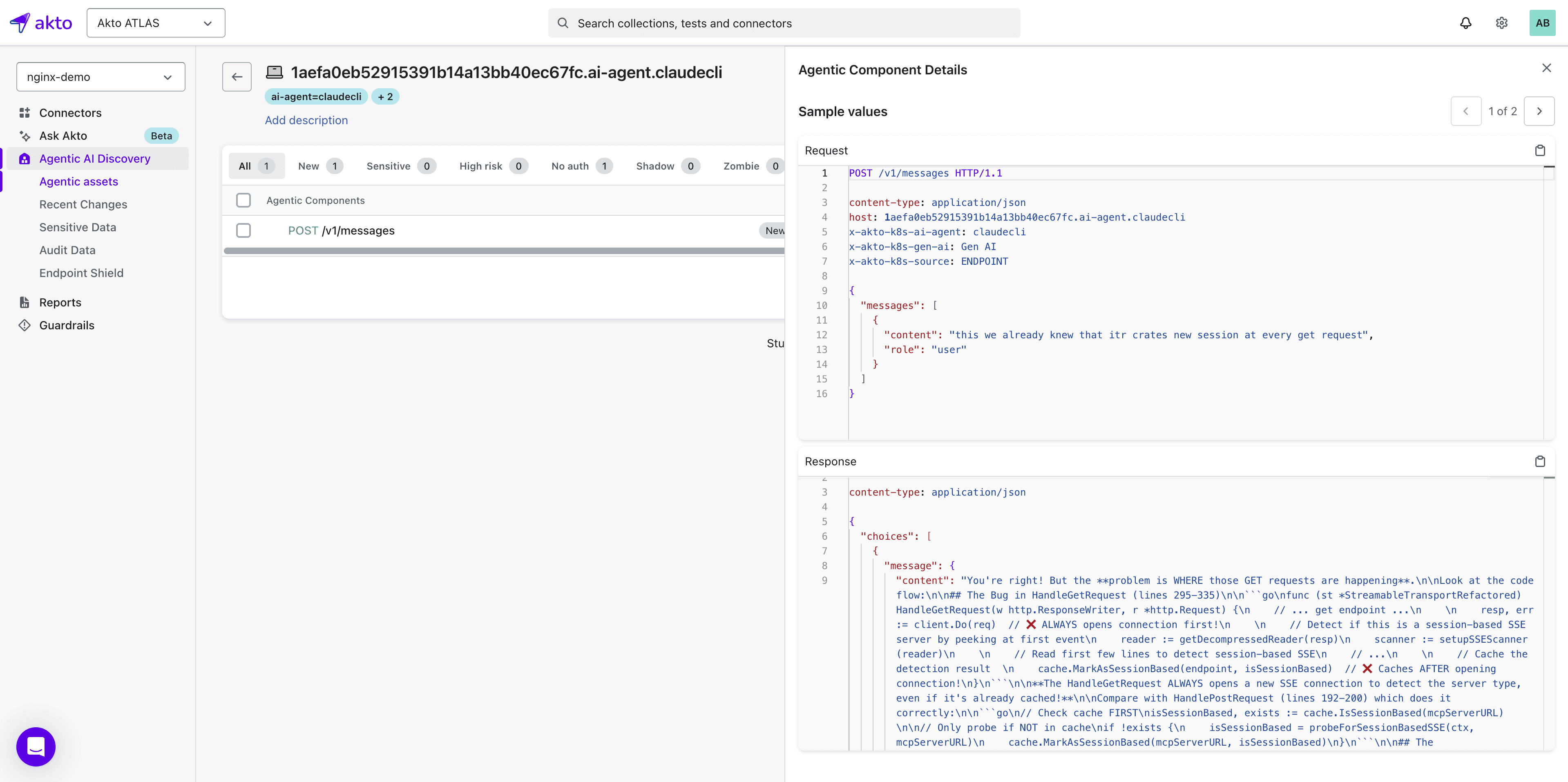
Task: Check the POST /v1/messages row checkbox
Action: (243, 231)
